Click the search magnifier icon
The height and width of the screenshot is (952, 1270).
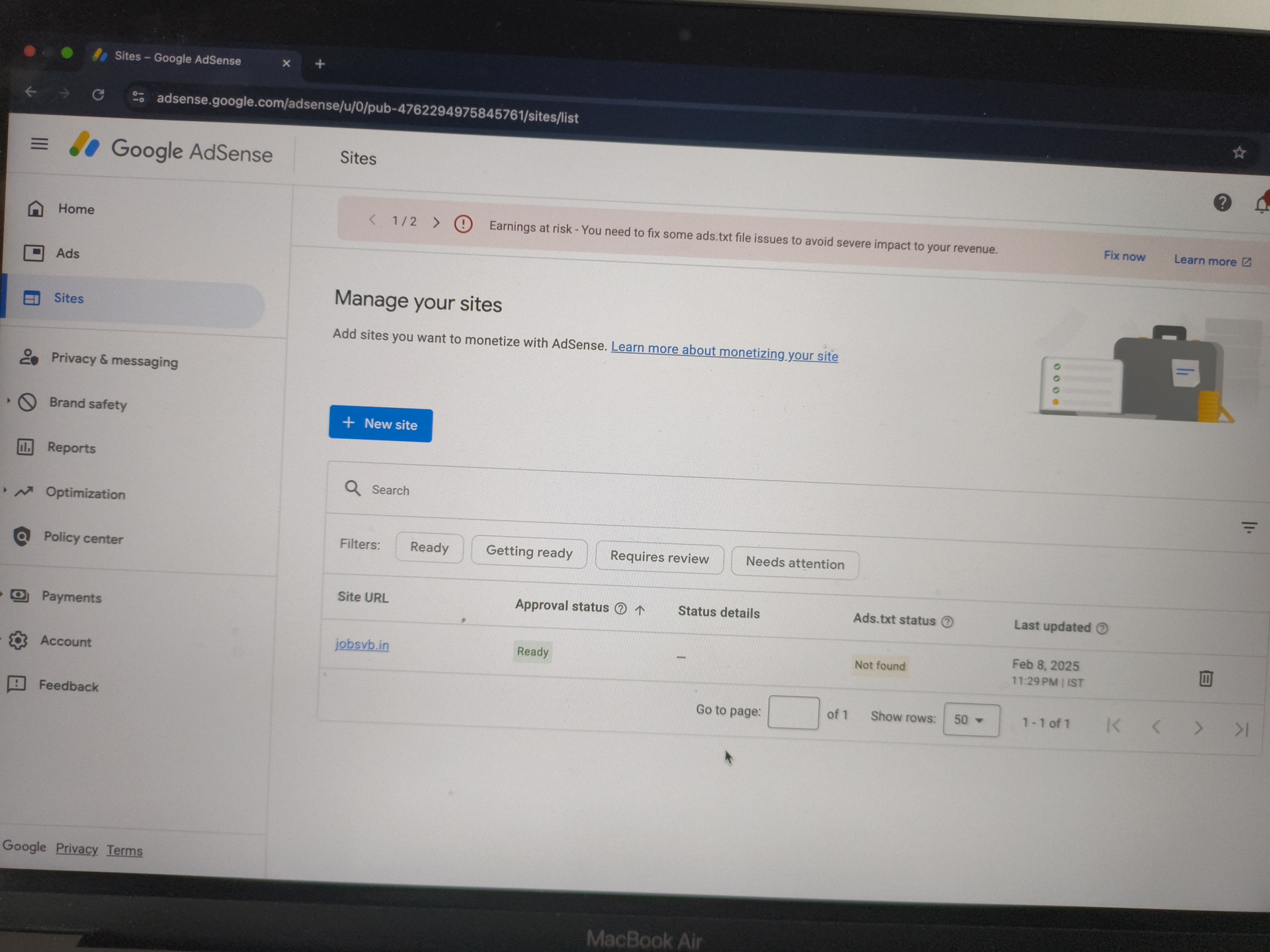pos(353,488)
